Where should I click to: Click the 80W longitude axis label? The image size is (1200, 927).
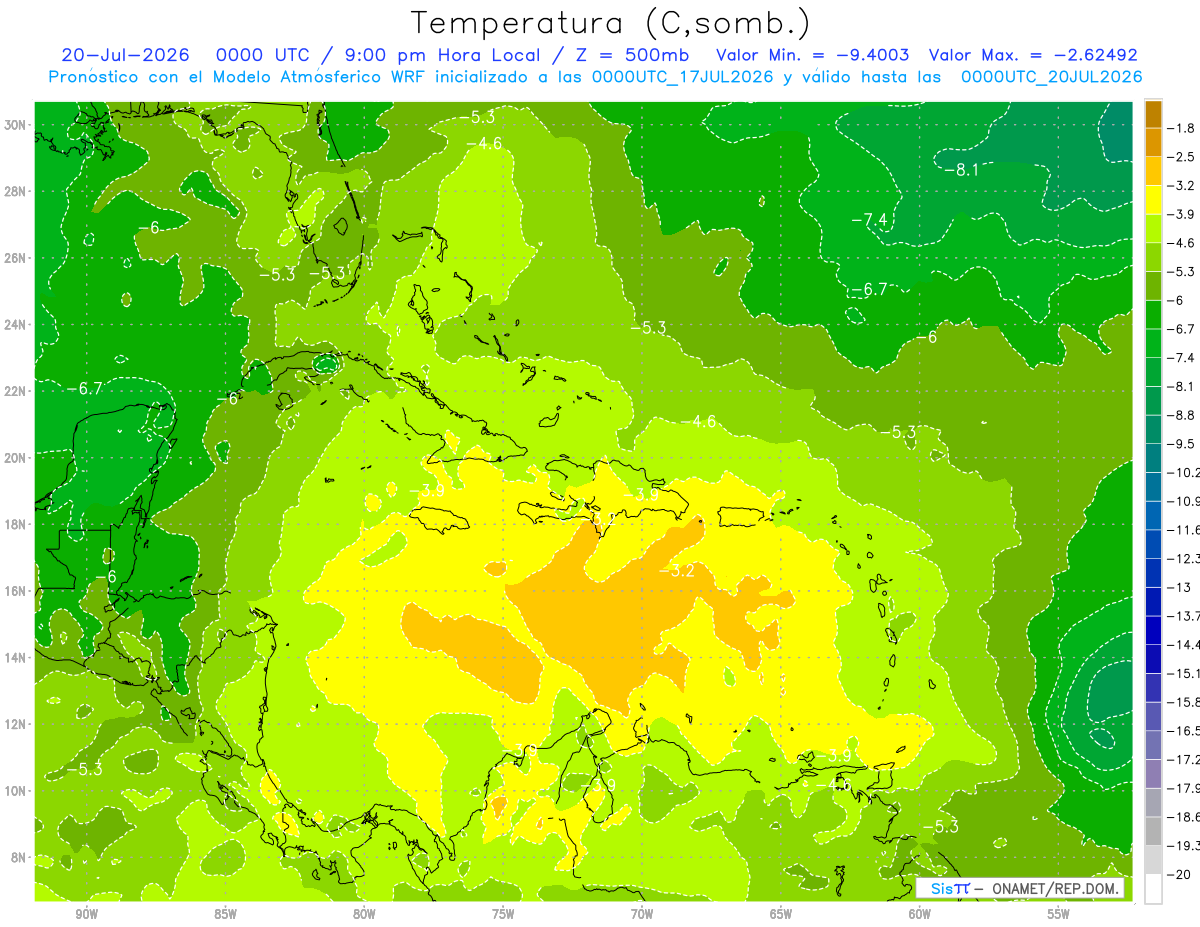coord(364,914)
